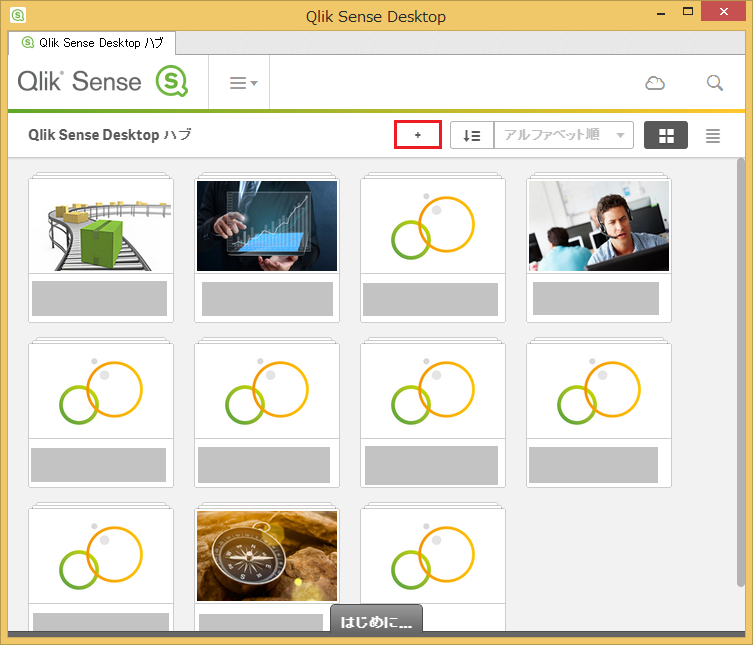Open the headset call center app thumbnail
Viewport: 753px width, 645px height.
pos(599,226)
